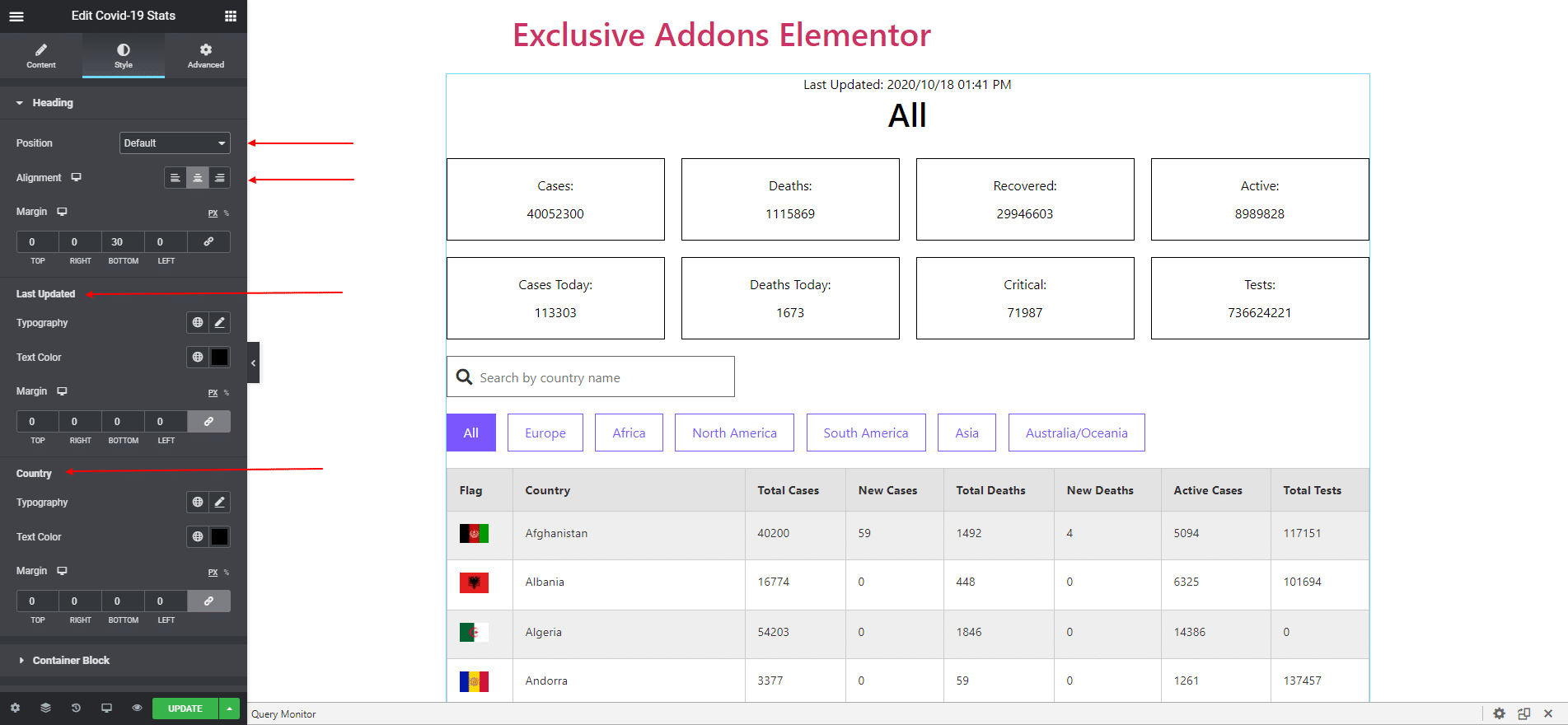The height and width of the screenshot is (725, 1568).
Task: Click the Albania flag thumbnail
Action: pos(474,582)
